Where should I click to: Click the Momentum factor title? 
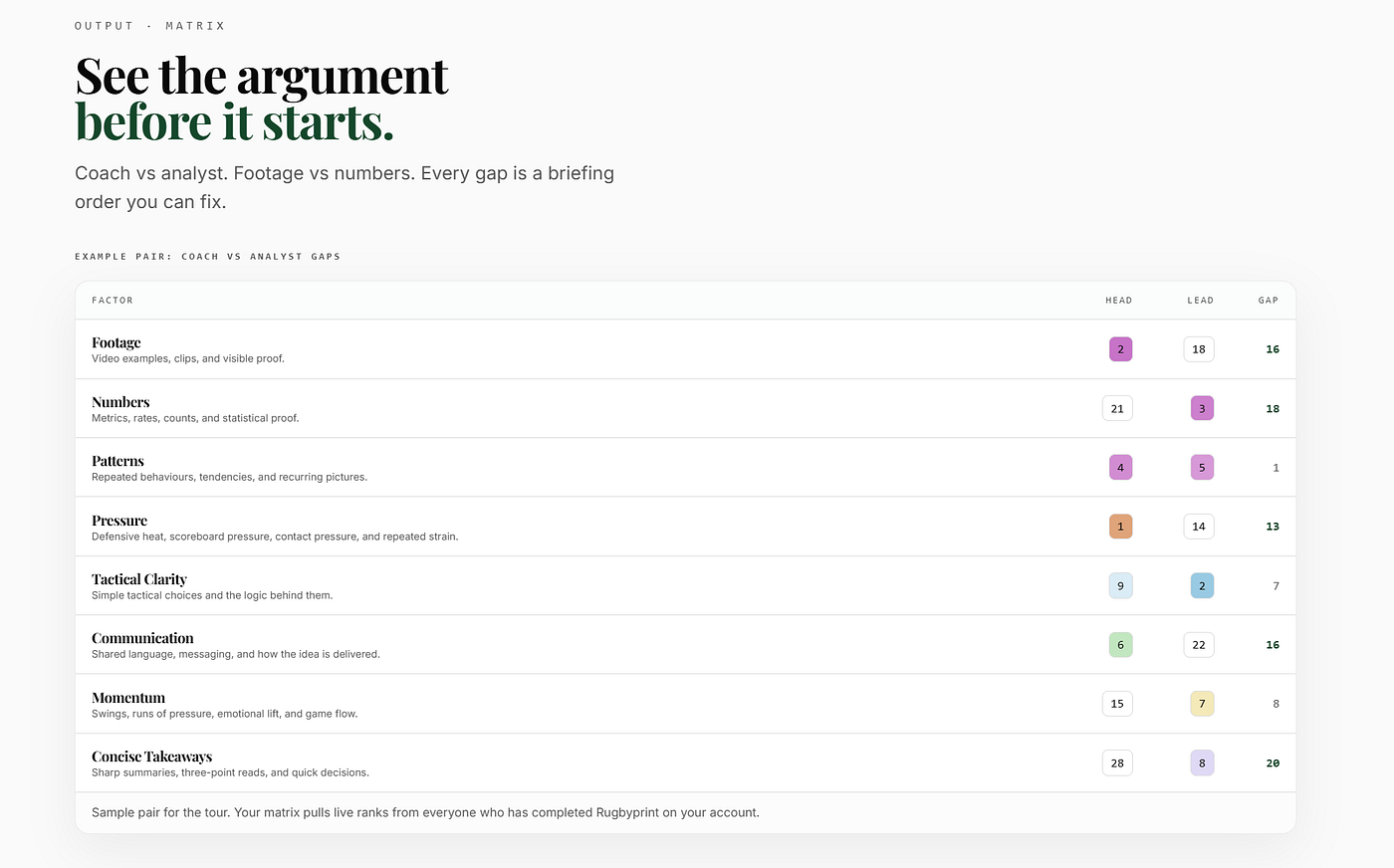128,698
